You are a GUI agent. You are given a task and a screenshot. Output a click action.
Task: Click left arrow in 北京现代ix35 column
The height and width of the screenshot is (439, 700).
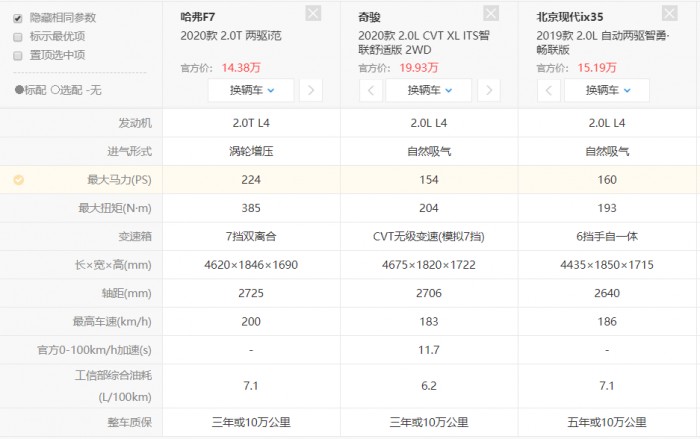coord(549,90)
